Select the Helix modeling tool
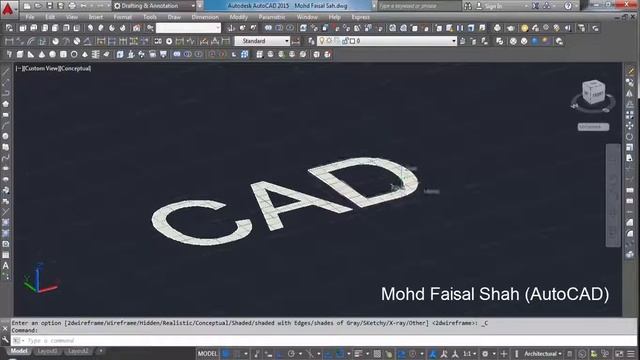The width and height of the screenshot is (640, 360). pyautogui.click(x=96, y=54)
